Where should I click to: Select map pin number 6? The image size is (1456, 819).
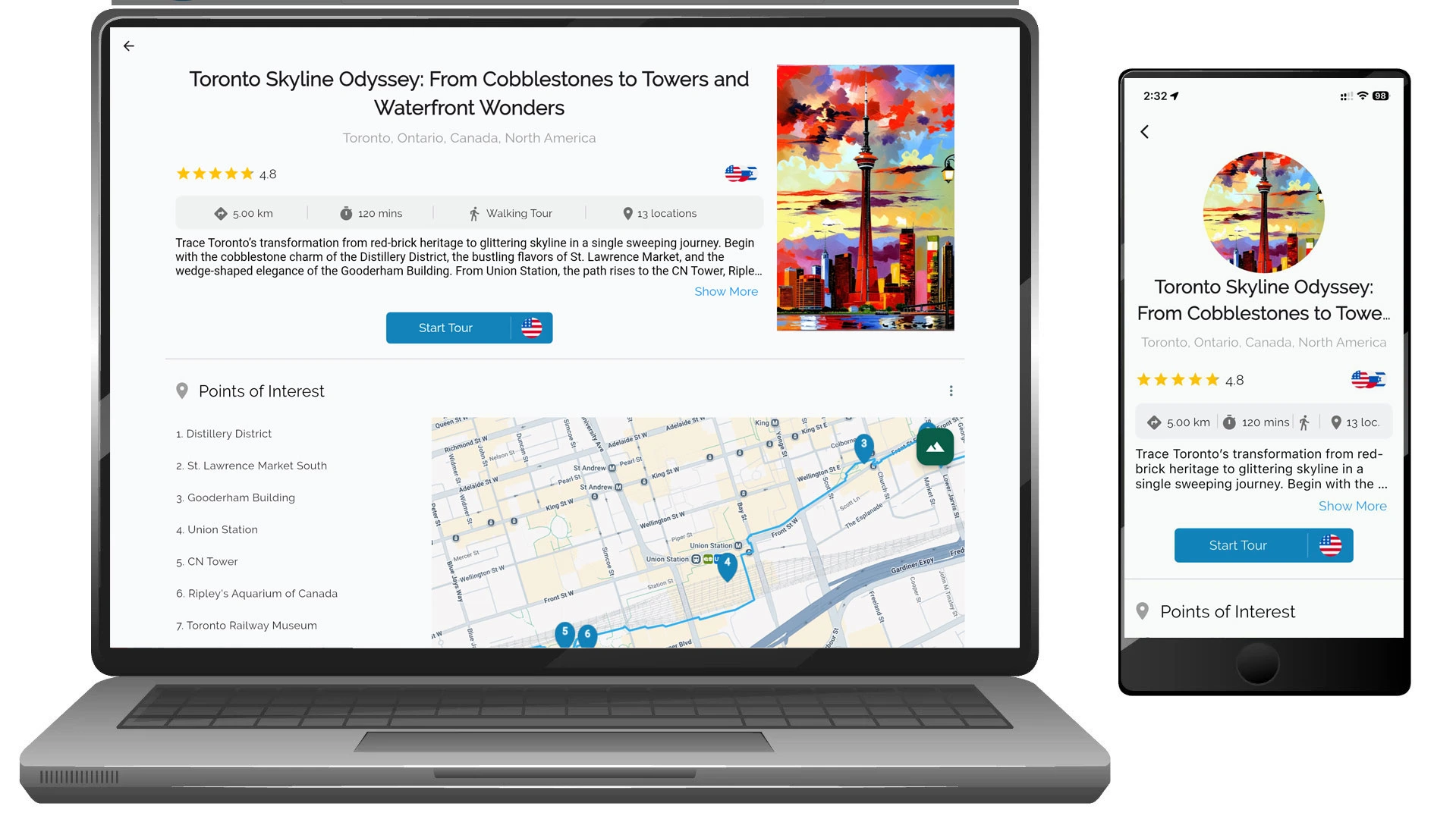[587, 635]
